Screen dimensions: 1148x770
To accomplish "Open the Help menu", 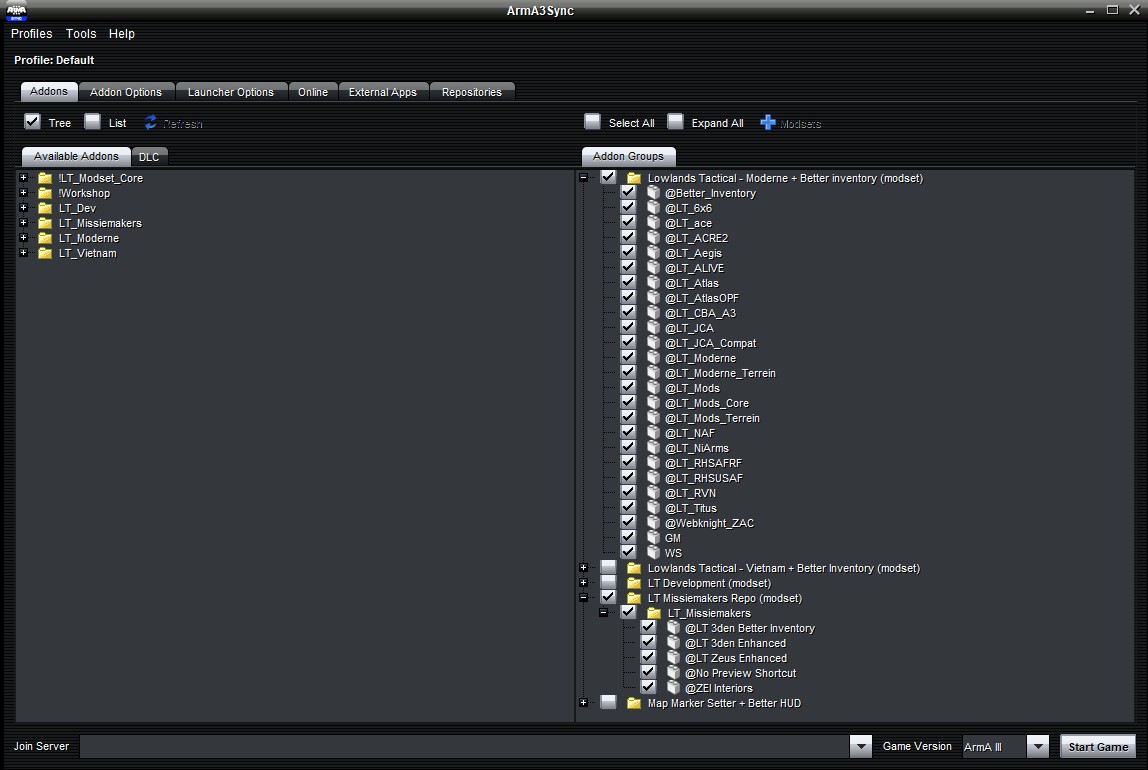I will pyautogui.click(x=122, y=34).
